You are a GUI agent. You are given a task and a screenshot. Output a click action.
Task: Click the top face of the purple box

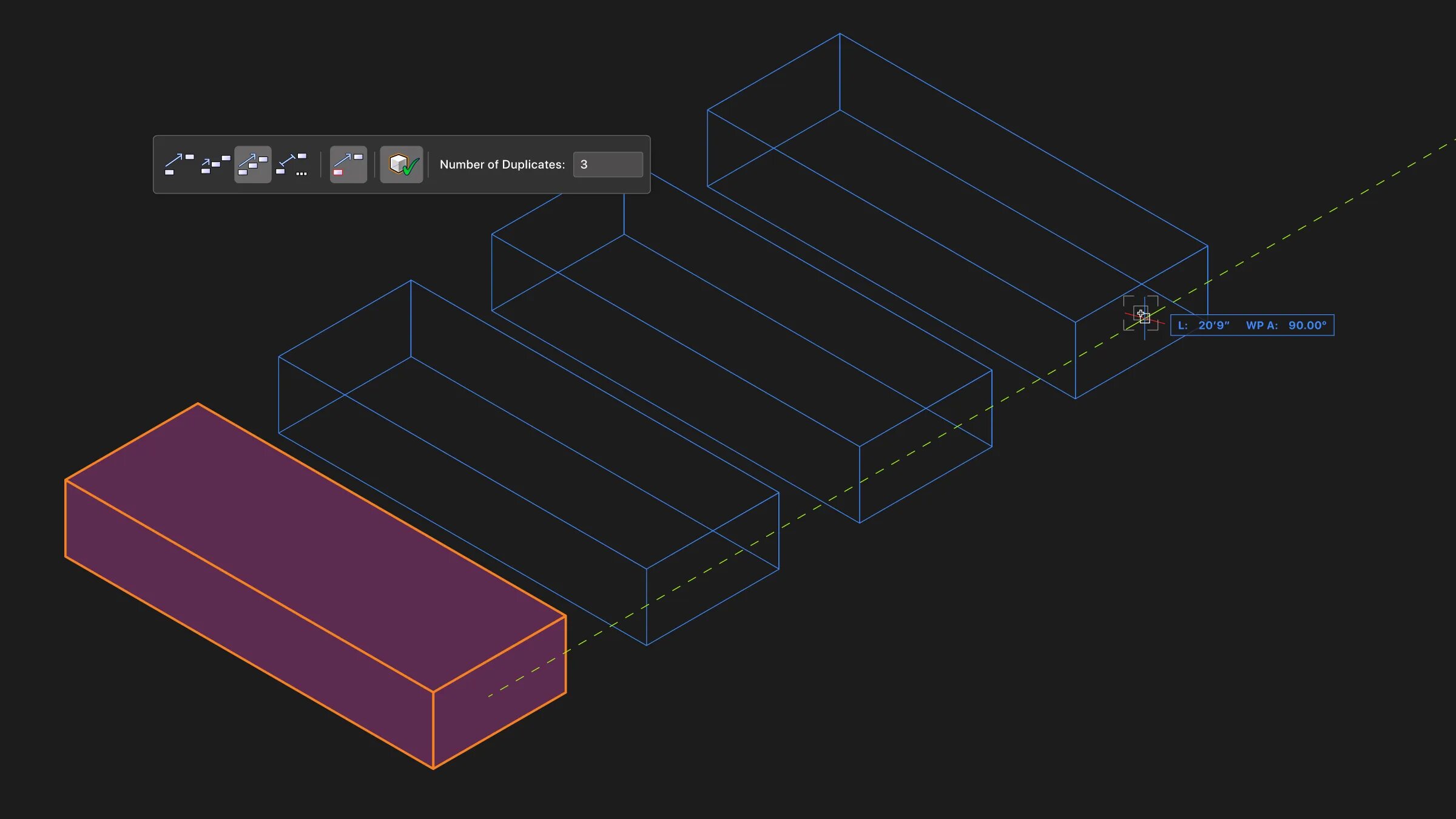coord(315,546)
